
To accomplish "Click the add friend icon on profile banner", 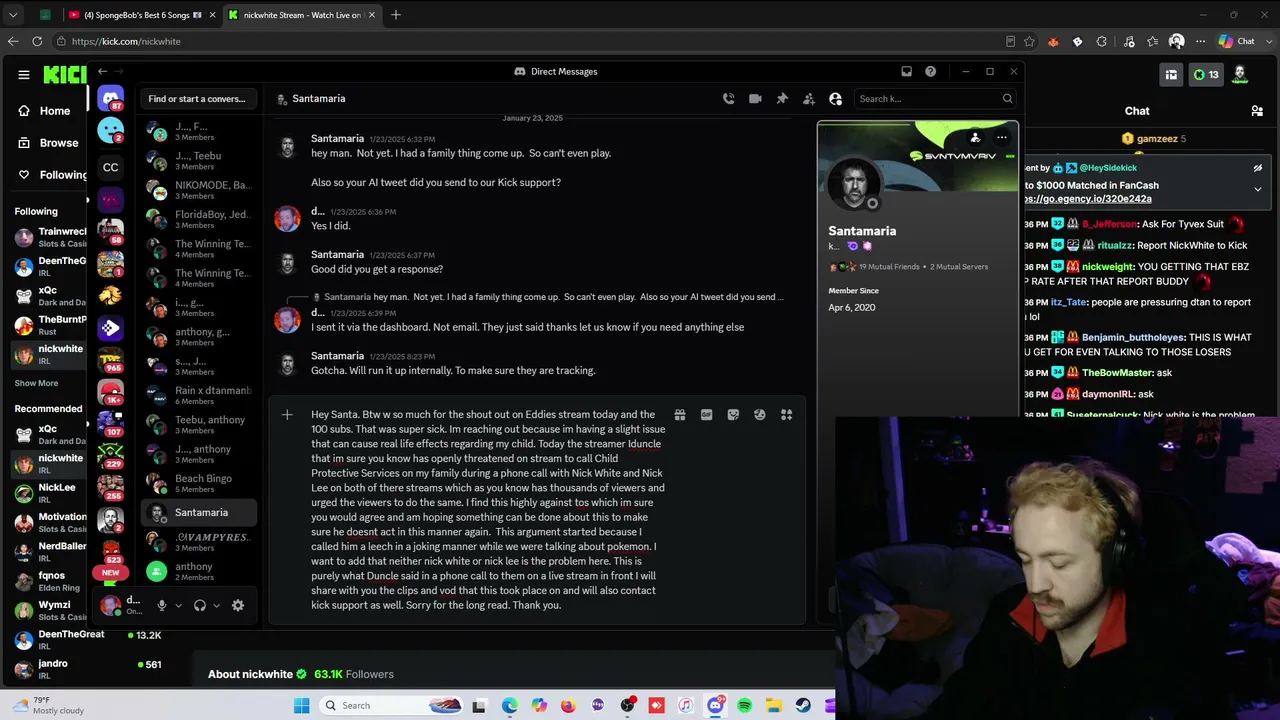I will [x=975, y=138].
